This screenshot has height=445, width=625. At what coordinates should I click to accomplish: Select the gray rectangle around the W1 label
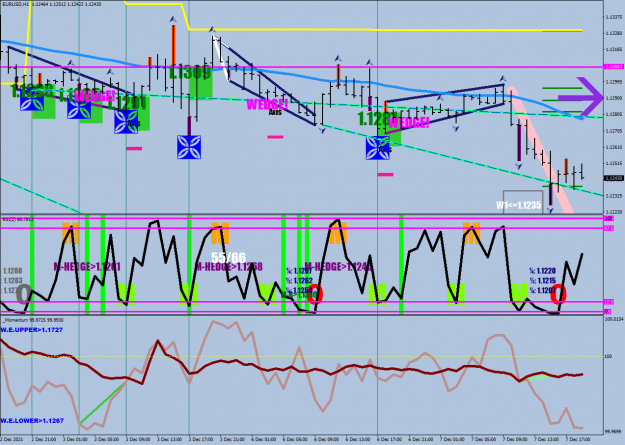click(523, 202)
